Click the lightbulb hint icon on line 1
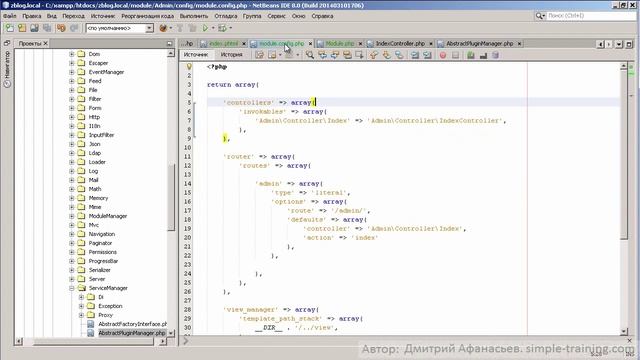Image resolution: width=640 pixels, height=360 pixels. [189, 66]
